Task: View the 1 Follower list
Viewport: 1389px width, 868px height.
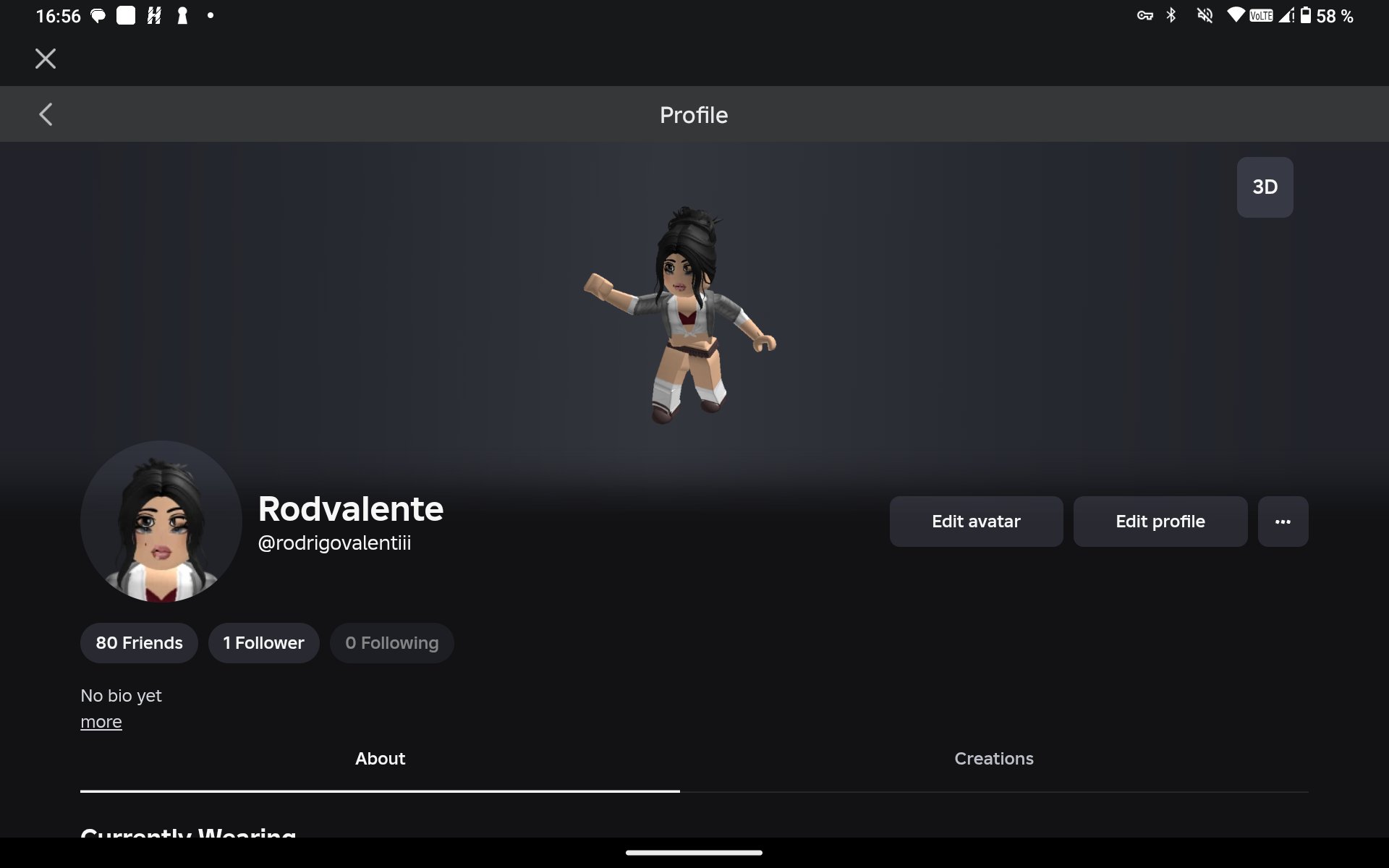Action: [263, 643]
